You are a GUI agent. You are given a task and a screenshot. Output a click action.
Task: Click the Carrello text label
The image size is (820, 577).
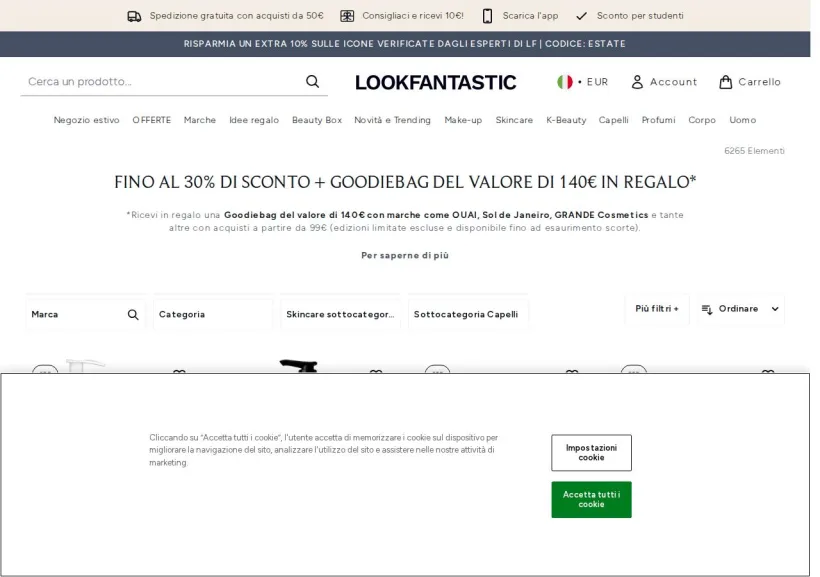[x=759, y=82]
